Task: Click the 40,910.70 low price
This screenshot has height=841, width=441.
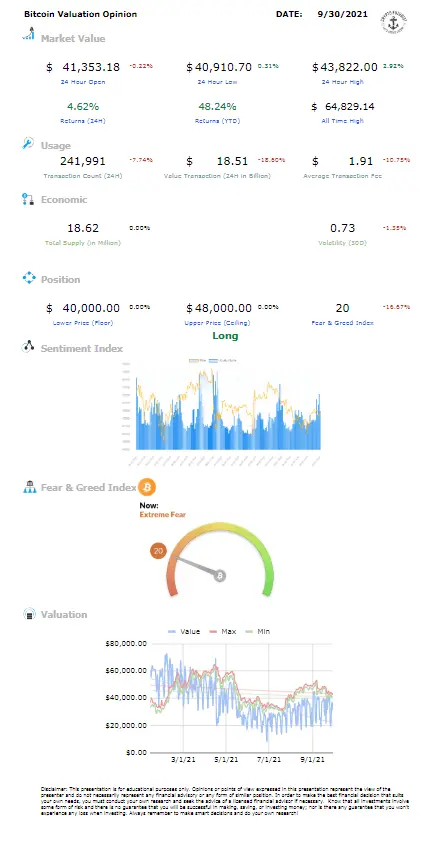Action: click(x=223, y=67)
